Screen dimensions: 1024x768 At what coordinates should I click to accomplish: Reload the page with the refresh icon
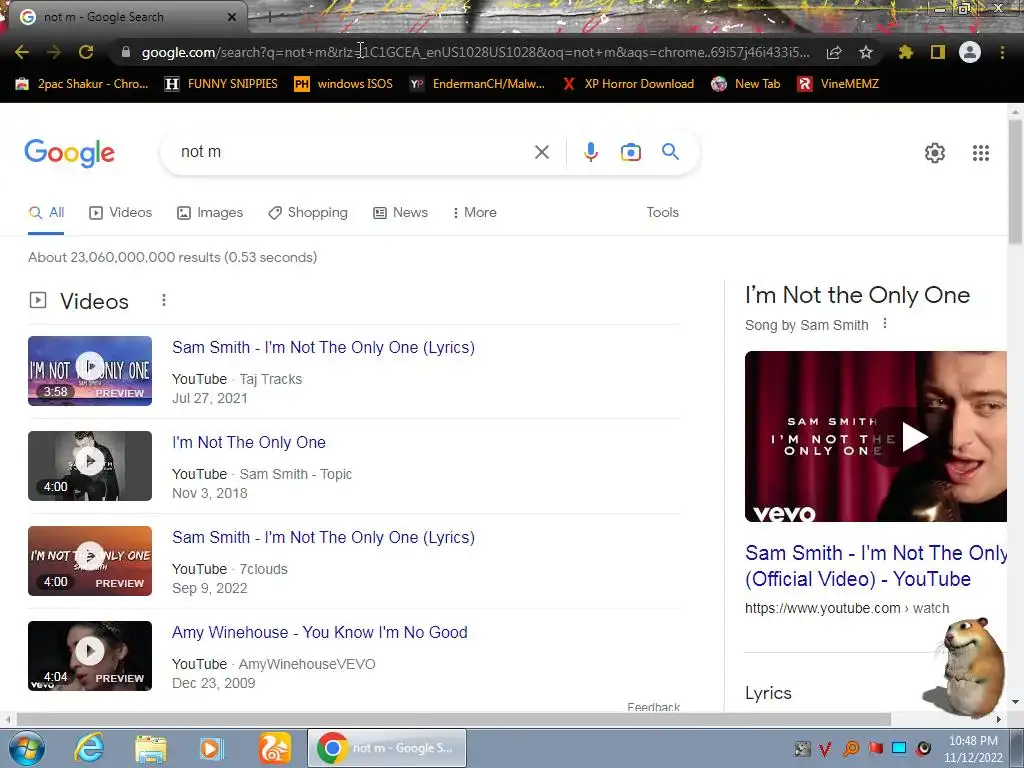(x=86, y=52)
